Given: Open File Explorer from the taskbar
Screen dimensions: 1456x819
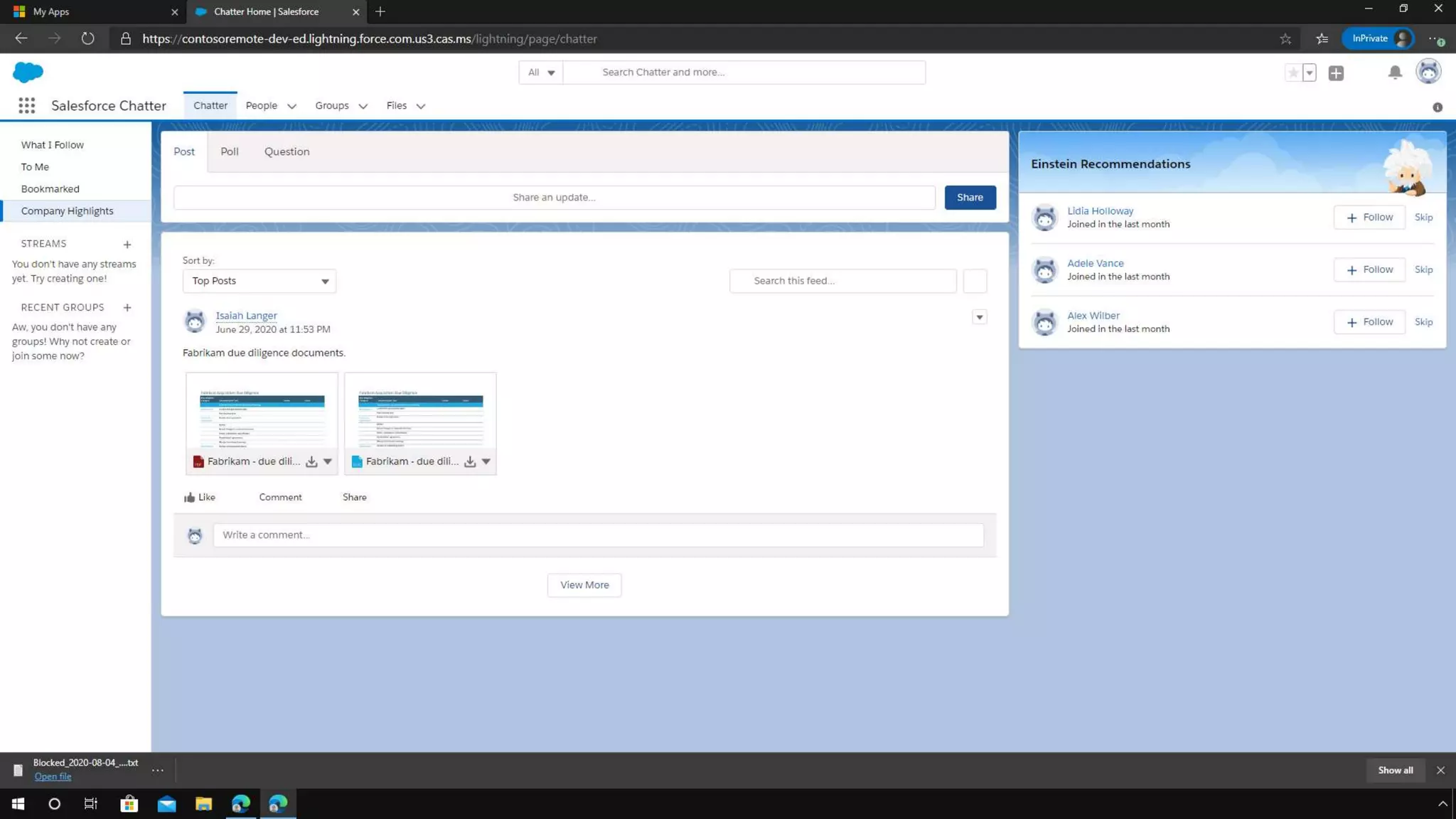Looking at the screenshot, I should 203,804.
